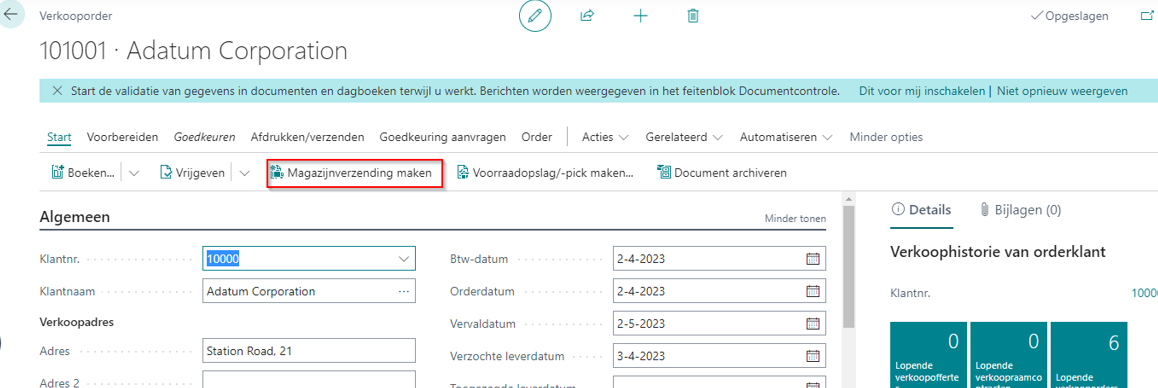Select the Goedkeuren tab
This screenshot has height=388, width=1158.
tap(205, 137)
